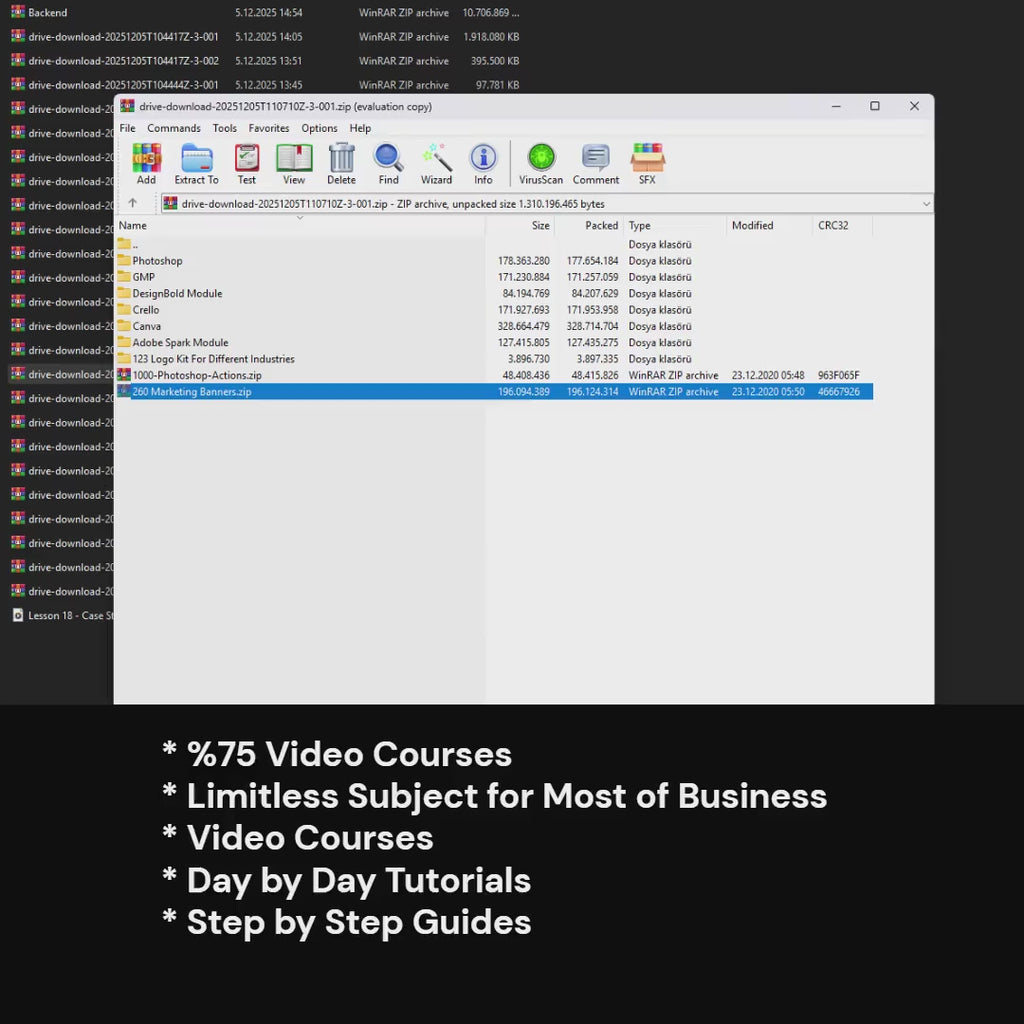Select drive-download-20251205T104417Z-3-002 in Explorer
Image resolution: width=1024 pixels, height=1024 pixels.
click(123, 61)
